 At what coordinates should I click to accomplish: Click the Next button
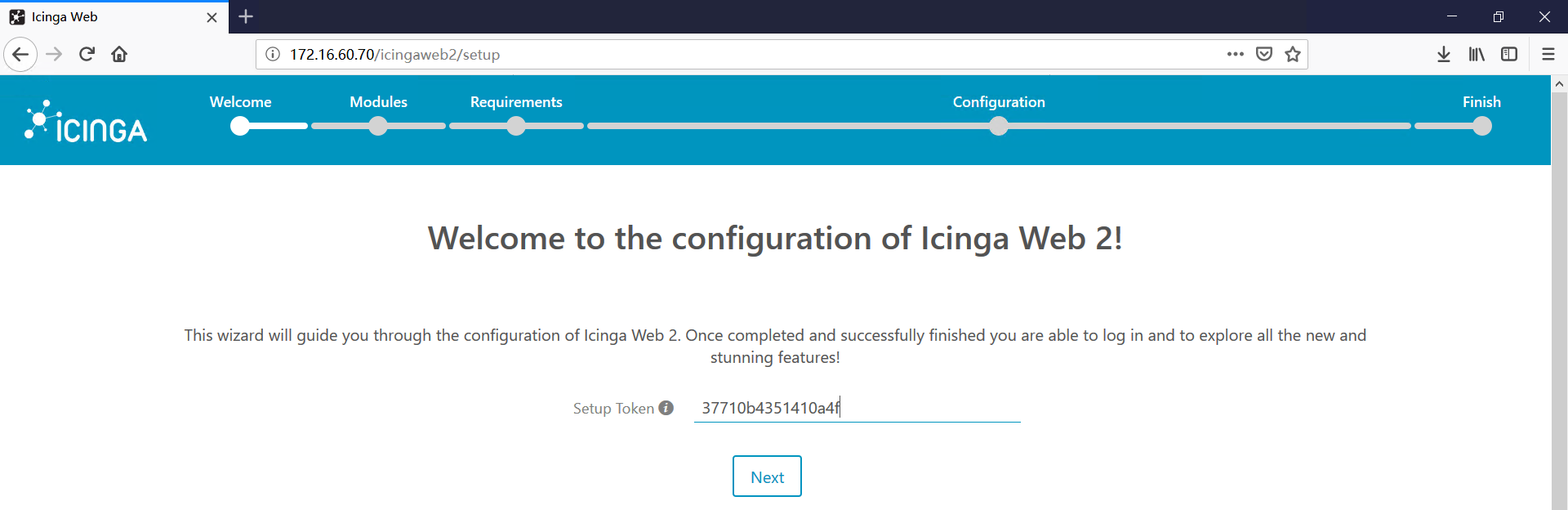point(767,476)
